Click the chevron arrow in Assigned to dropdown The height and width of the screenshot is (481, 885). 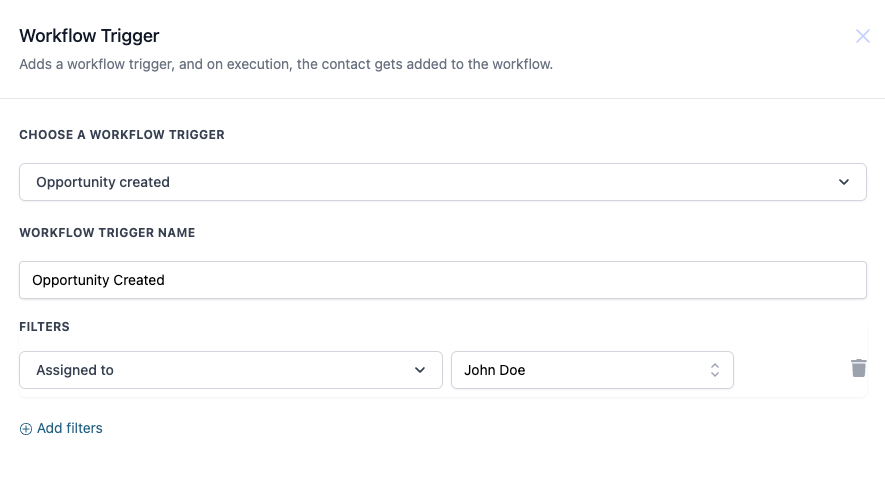click(420, 370)
